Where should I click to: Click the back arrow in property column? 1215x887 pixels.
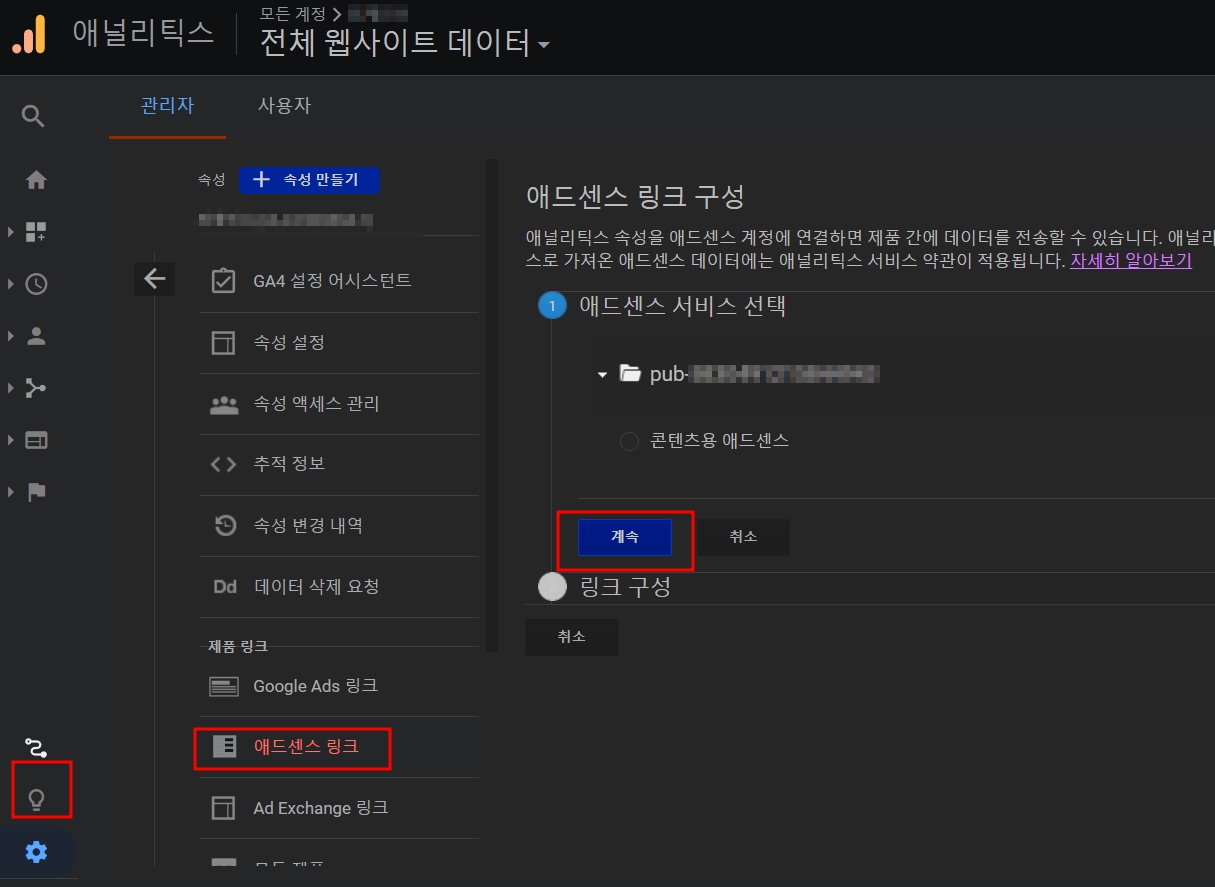(x=154, y=279)
